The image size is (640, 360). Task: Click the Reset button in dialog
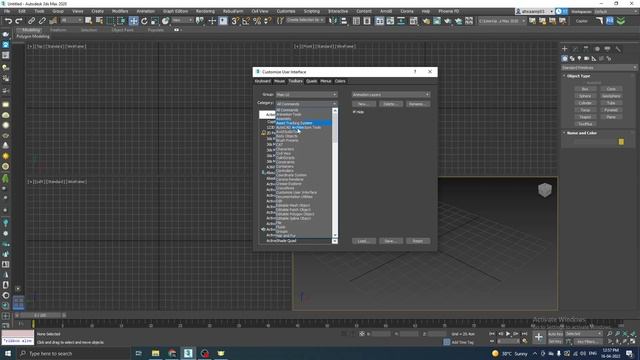click(x=418, y=241)
